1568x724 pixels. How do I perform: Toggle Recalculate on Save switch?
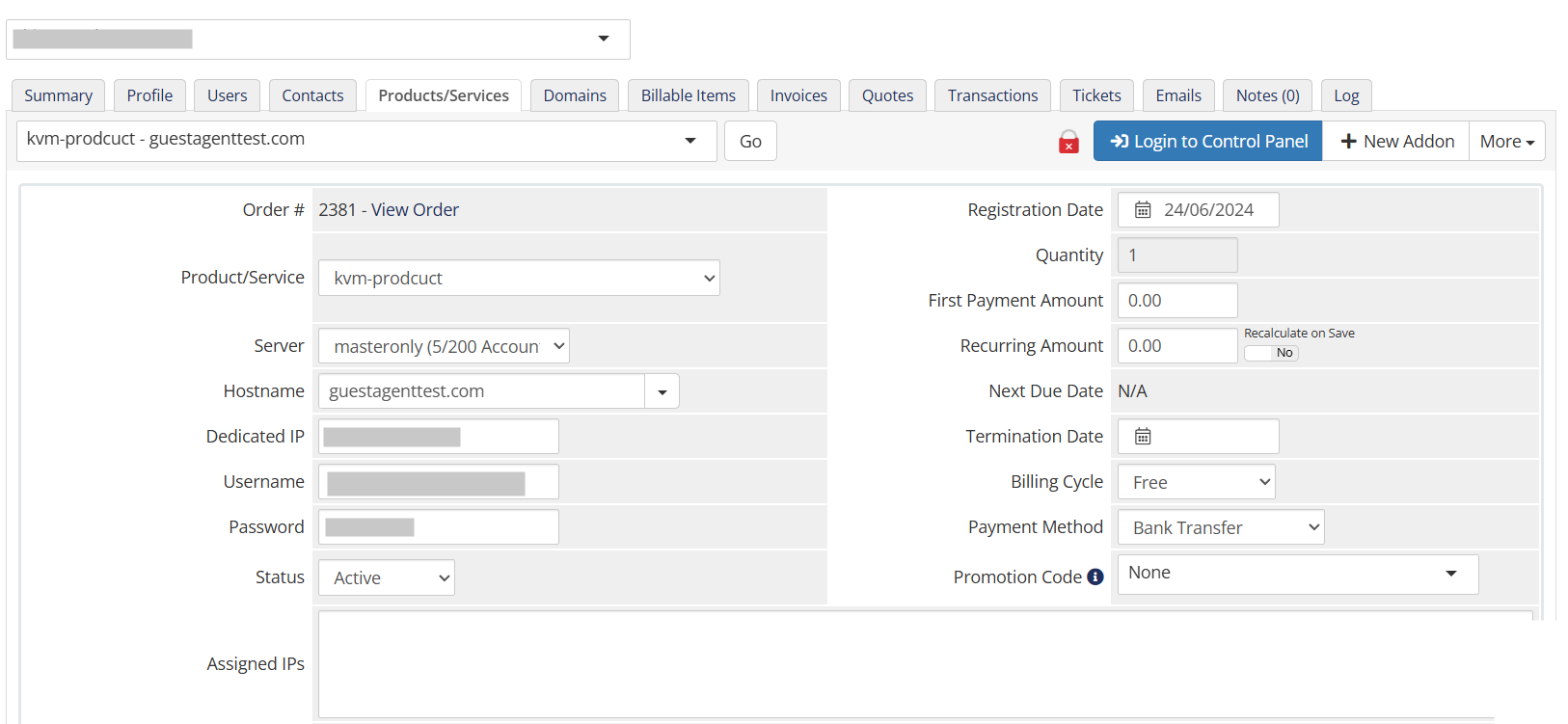(x=1271, y=353)
